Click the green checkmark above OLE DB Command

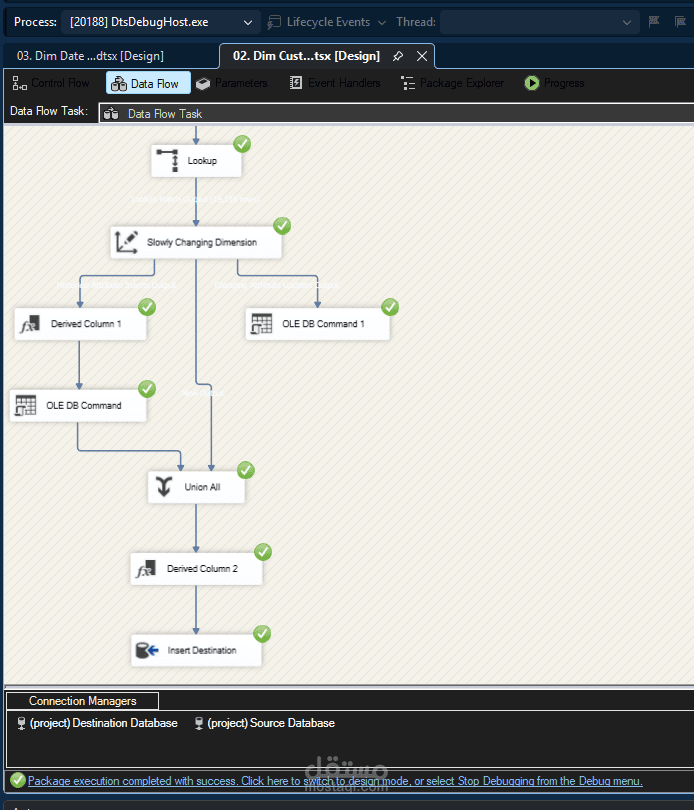pyautogui.click(x=147, y=388)
